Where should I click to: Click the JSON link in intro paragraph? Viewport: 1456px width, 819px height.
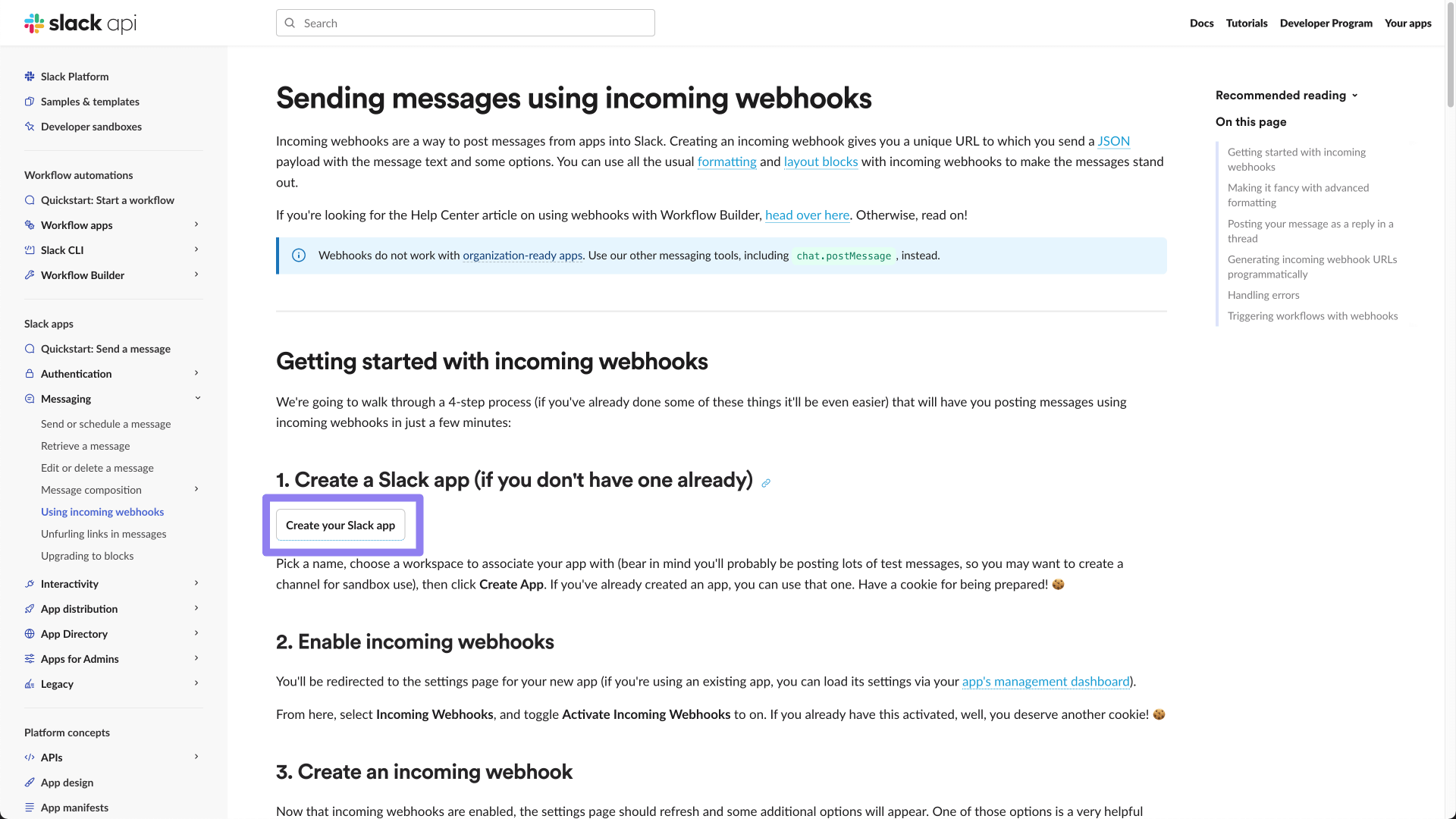tap(1113, 140)
